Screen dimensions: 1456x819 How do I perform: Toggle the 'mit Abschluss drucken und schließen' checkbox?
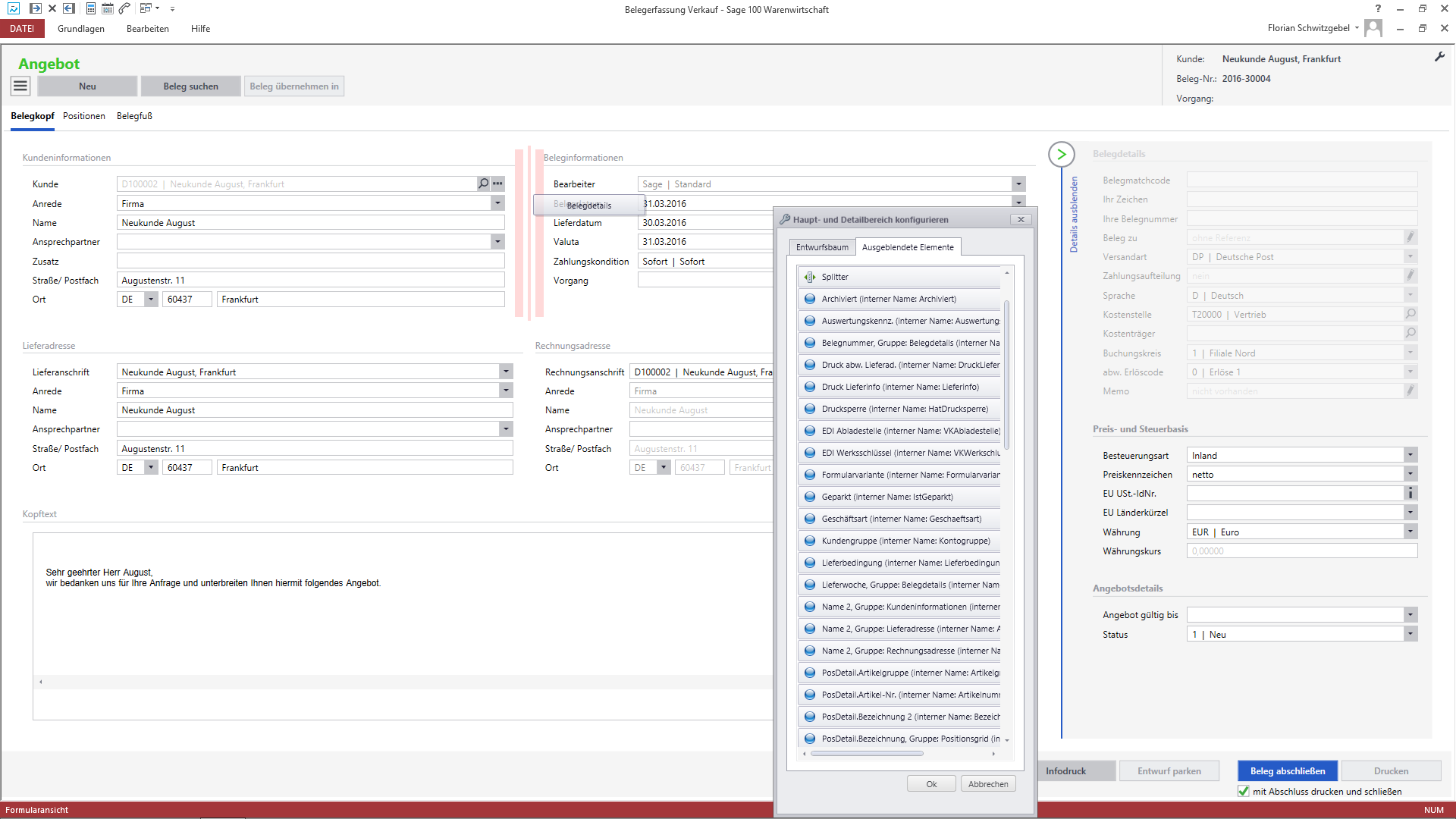1244,791
